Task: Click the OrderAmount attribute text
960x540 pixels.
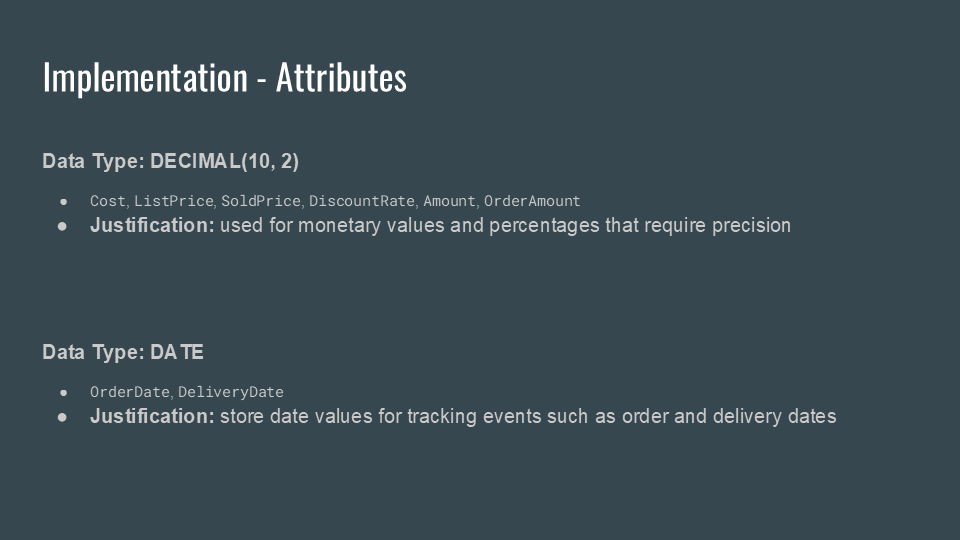Action: point(532,201)
